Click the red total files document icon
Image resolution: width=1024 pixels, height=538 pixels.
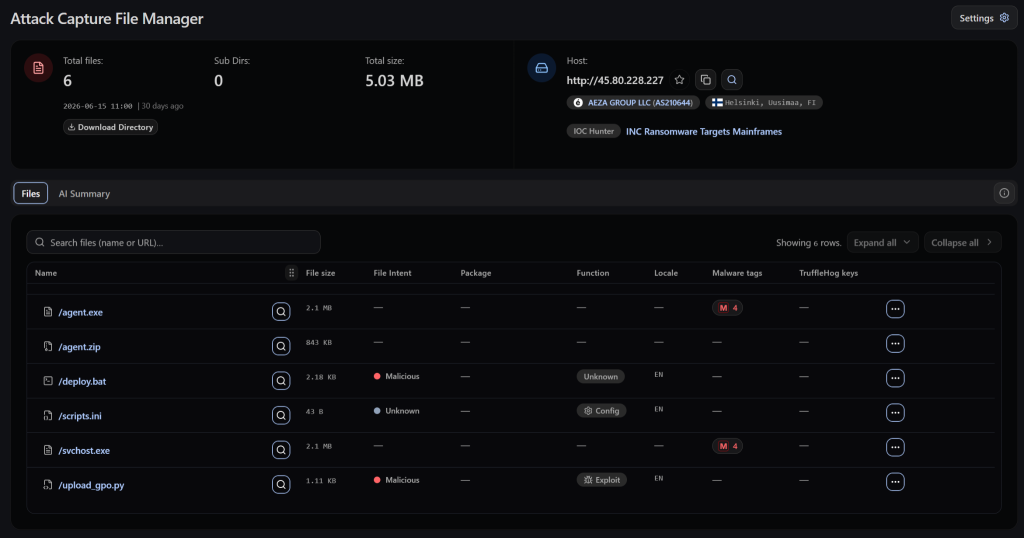point(39,68)
